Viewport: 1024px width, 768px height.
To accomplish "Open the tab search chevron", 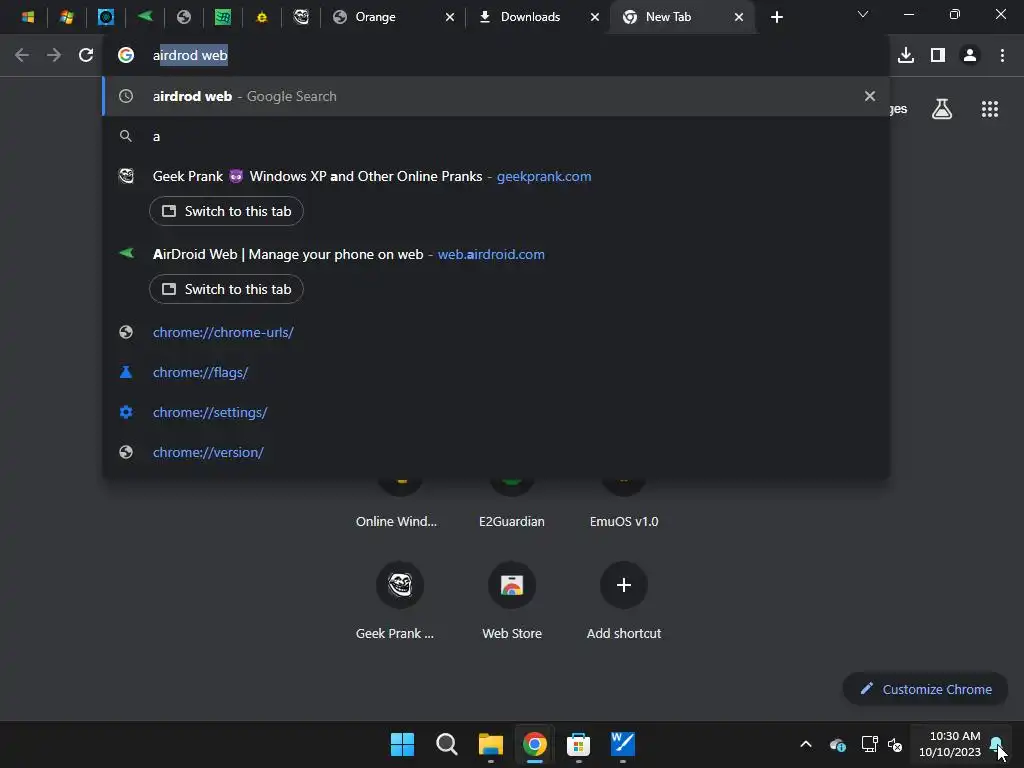I will (x=863, y=14).
